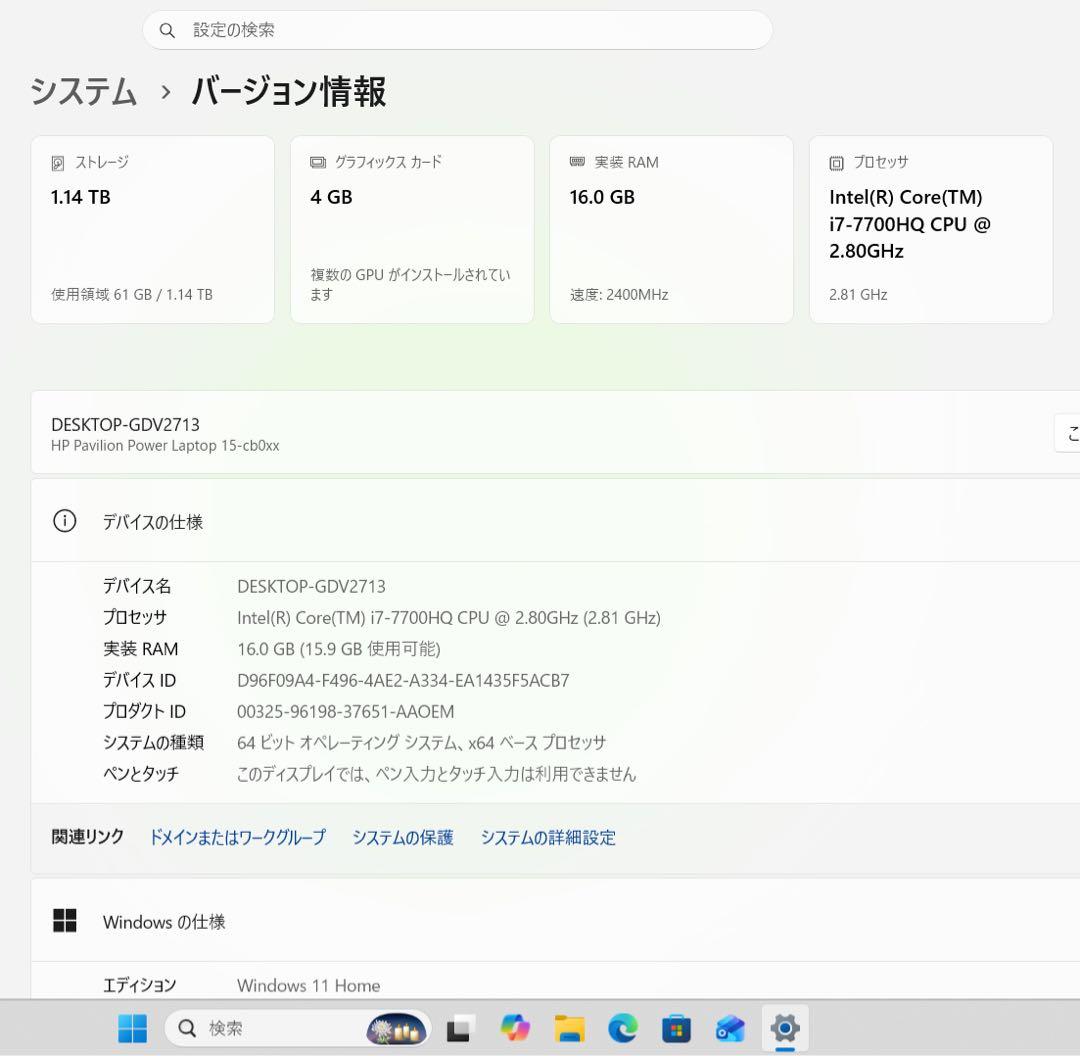The image size is (1080, 1056).
Task: Open the ストレージ 1.14 TB card
Action: [x=153, y=229]
